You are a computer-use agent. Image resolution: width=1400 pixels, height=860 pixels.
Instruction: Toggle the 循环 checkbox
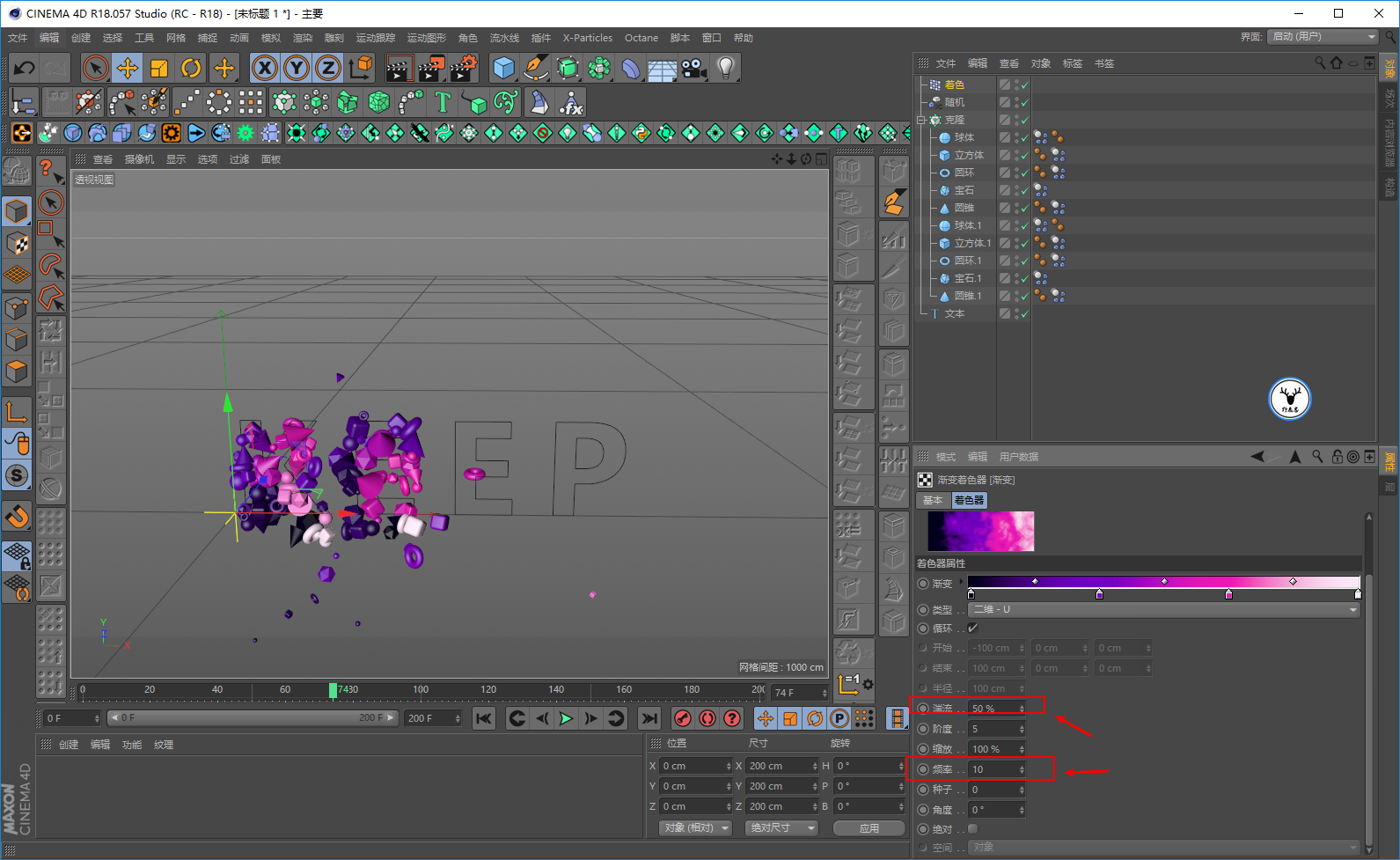972,628
